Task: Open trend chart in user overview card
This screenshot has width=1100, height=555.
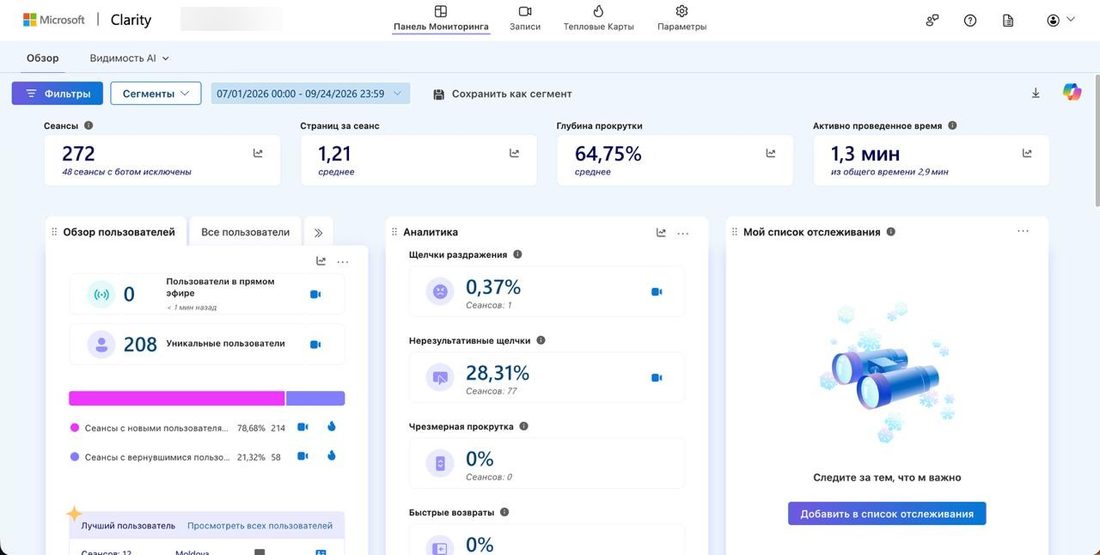Action: click(x=321, y=262)
